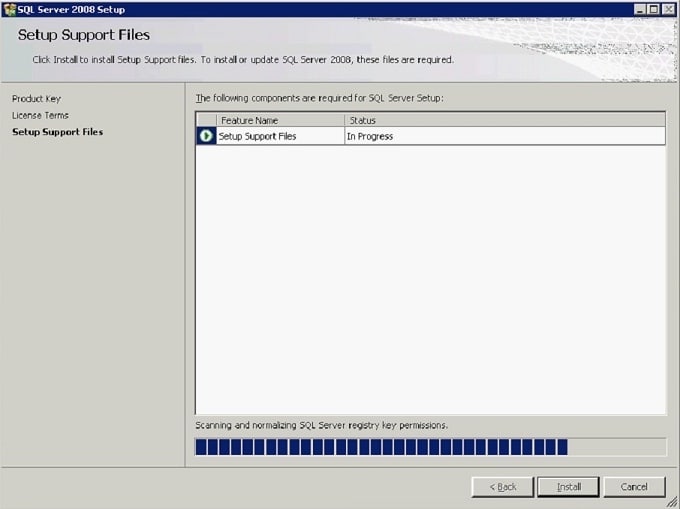The image size is (680, 509).
Task: Minimize the SQL Server 2008 Setup window
Action: tap(639, 9)
